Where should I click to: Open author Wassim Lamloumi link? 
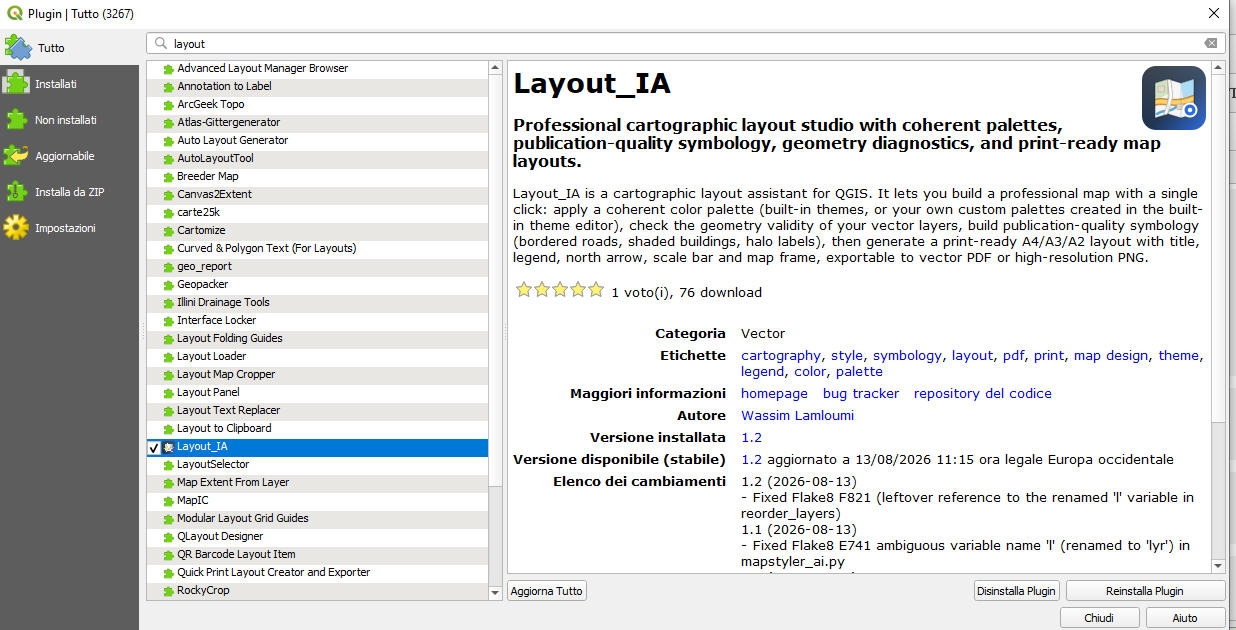click(797, 415)
